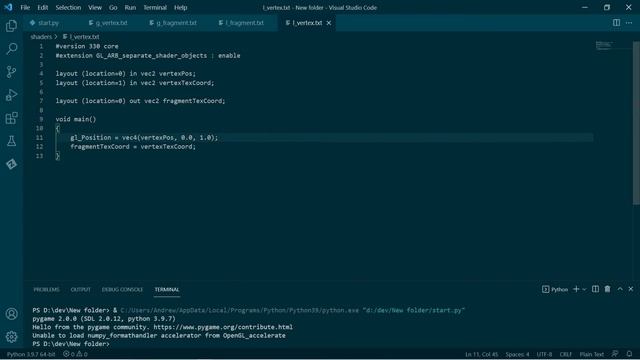Select Python 3.9.7 64-bit interpreter in status bar
Screen dimensions: 640x360
tap(31, 354)
